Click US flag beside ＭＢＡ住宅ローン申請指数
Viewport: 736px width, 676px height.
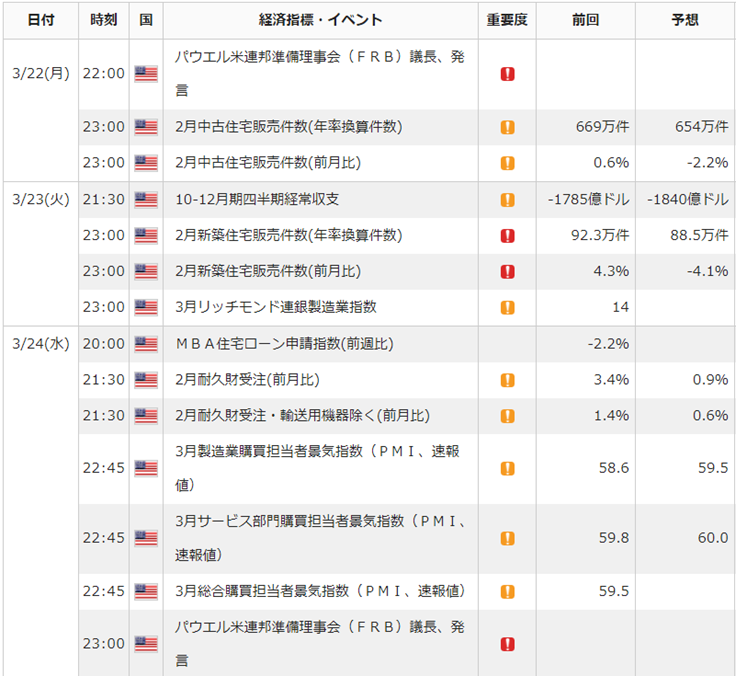146,344
